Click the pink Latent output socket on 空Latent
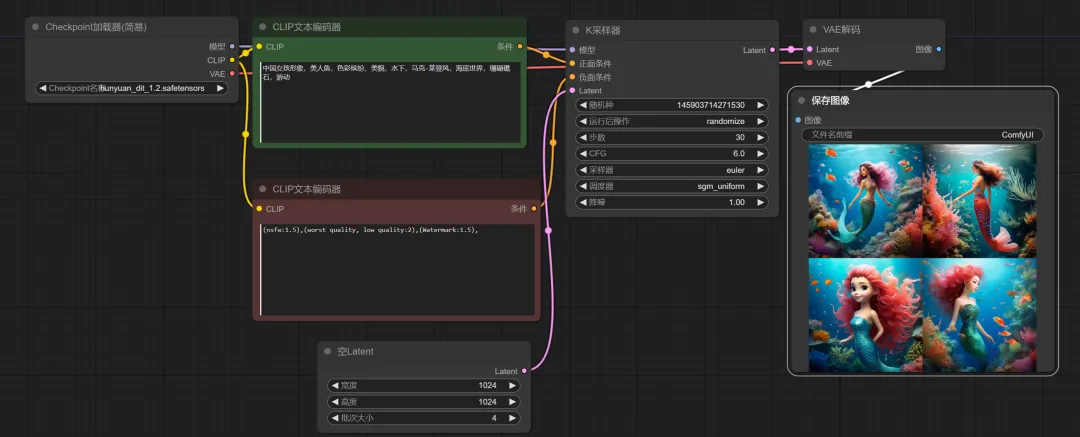The height and width of the screenshot is (437, 1080). [x=524, y=371]
